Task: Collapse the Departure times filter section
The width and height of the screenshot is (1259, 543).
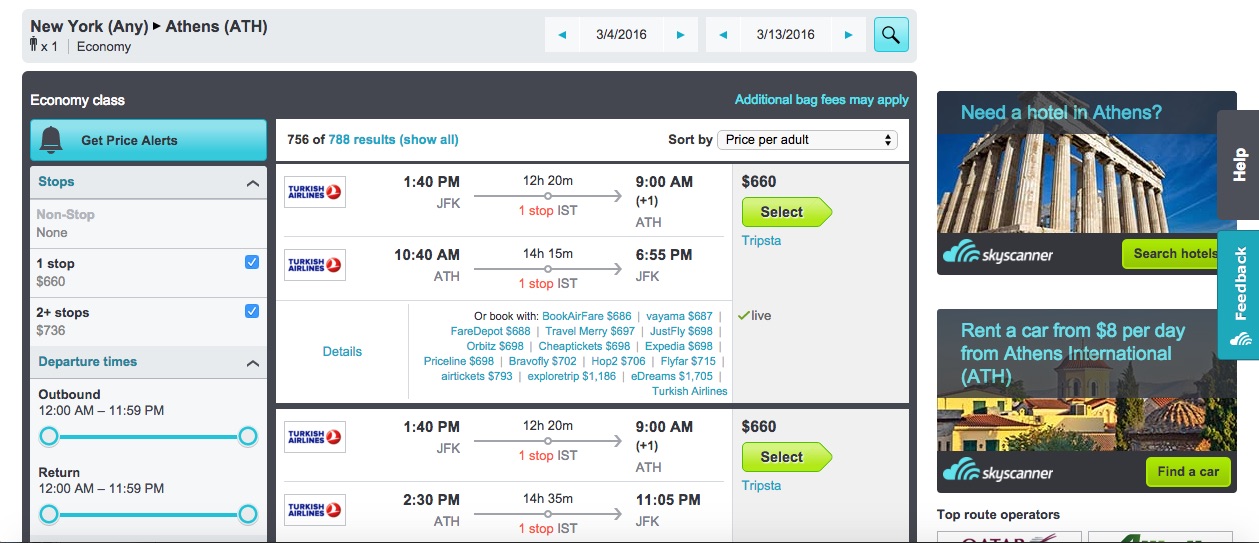Action: pos(252,363)
